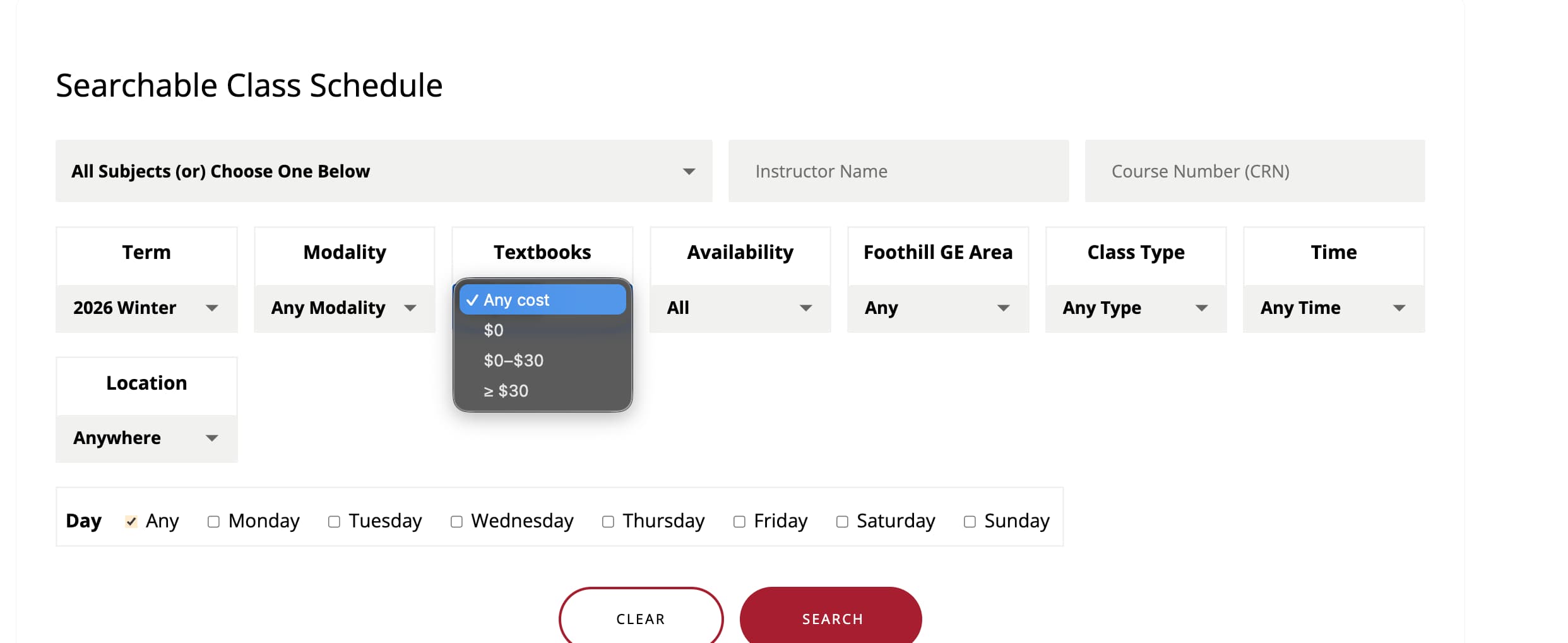Open the Location dropdown set to Anywhere
1568x643 pixels.
pyautogui.click(x=146, y=438)
